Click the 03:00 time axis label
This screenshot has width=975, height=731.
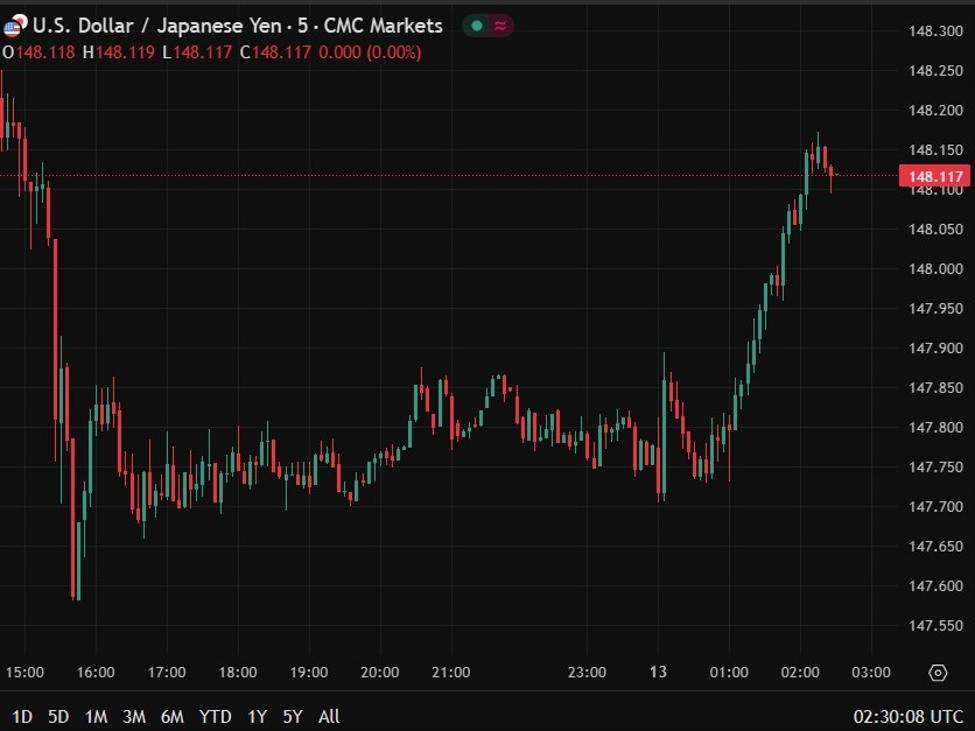click(871, 672)
